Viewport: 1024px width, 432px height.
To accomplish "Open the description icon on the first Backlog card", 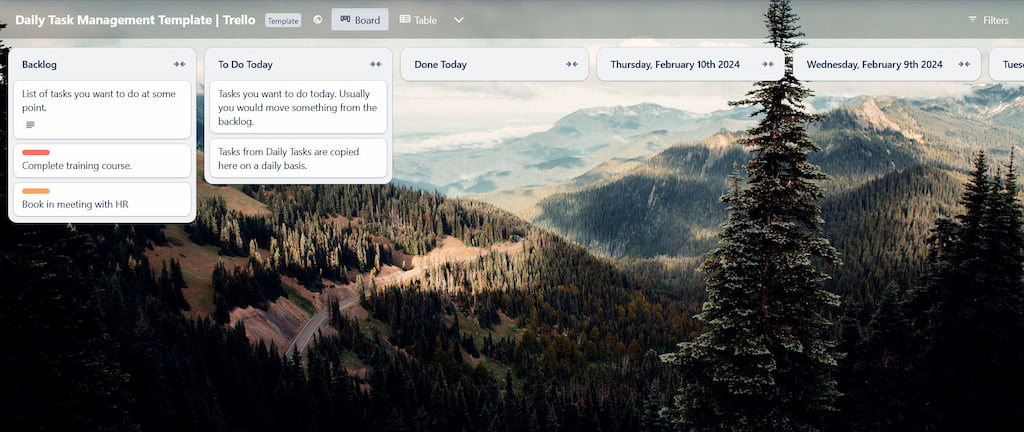I will tap(30, 125).
